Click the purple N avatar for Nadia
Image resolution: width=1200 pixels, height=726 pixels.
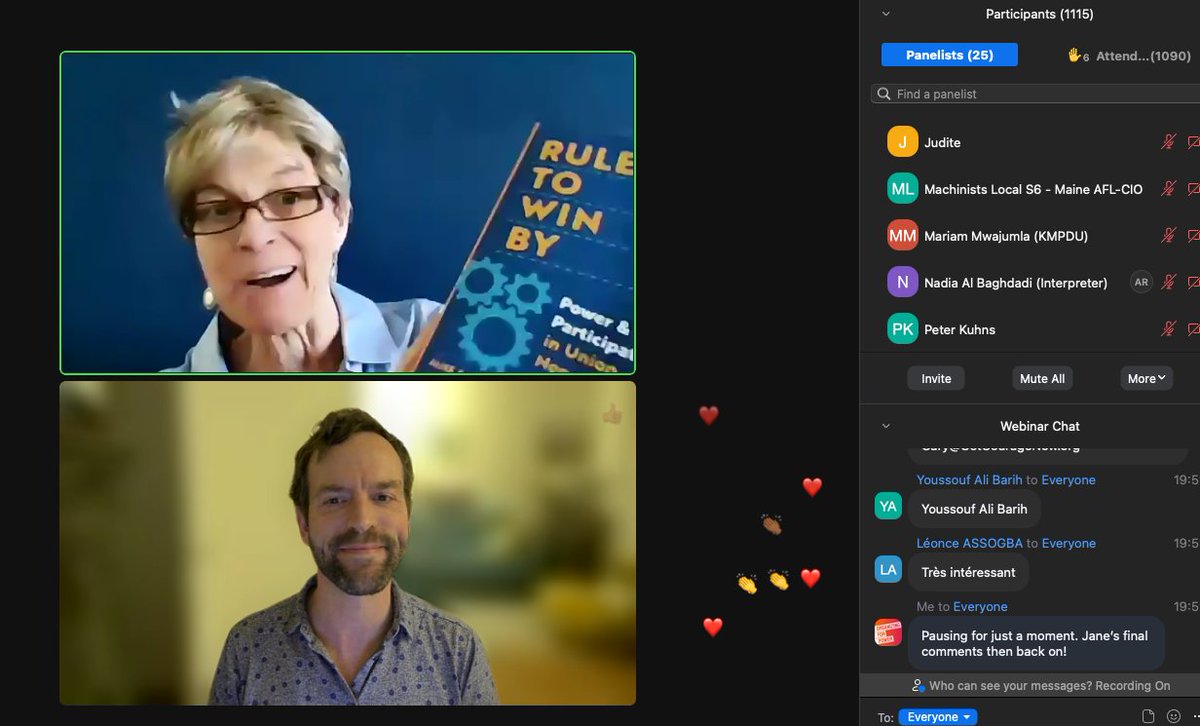click(x=902, y=283)
